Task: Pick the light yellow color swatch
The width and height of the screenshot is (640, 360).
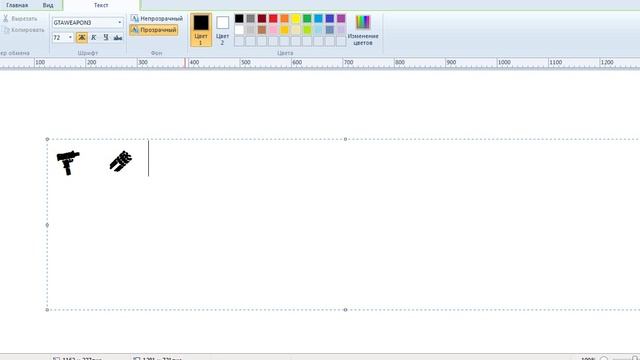Action: pos(296,30)
